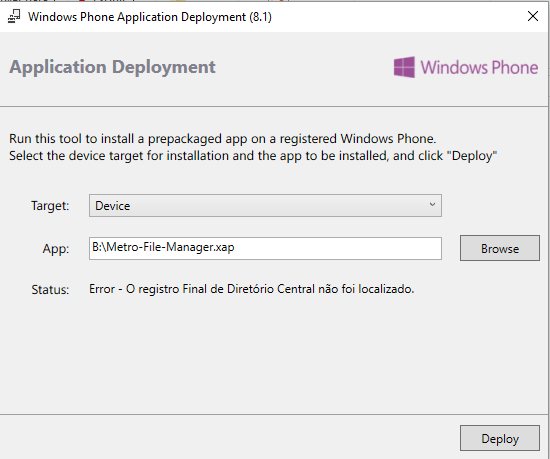Click the (8.1) version in title
The height and width of the screenshot is (459, 550).
point(261,17)
